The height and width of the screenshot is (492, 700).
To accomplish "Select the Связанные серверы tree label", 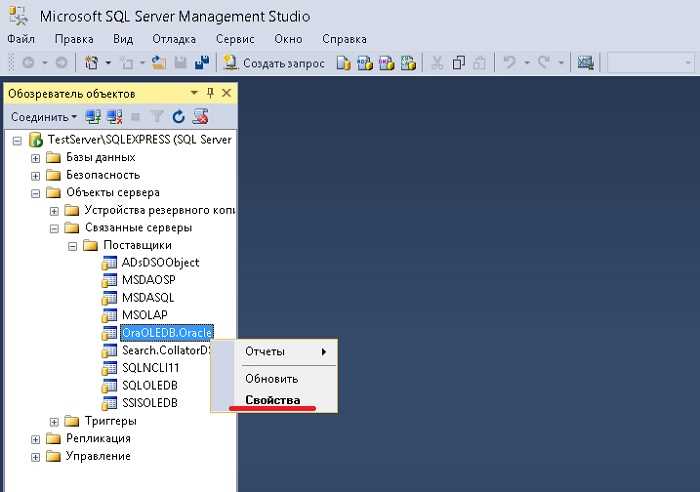I will coord(138,228).
